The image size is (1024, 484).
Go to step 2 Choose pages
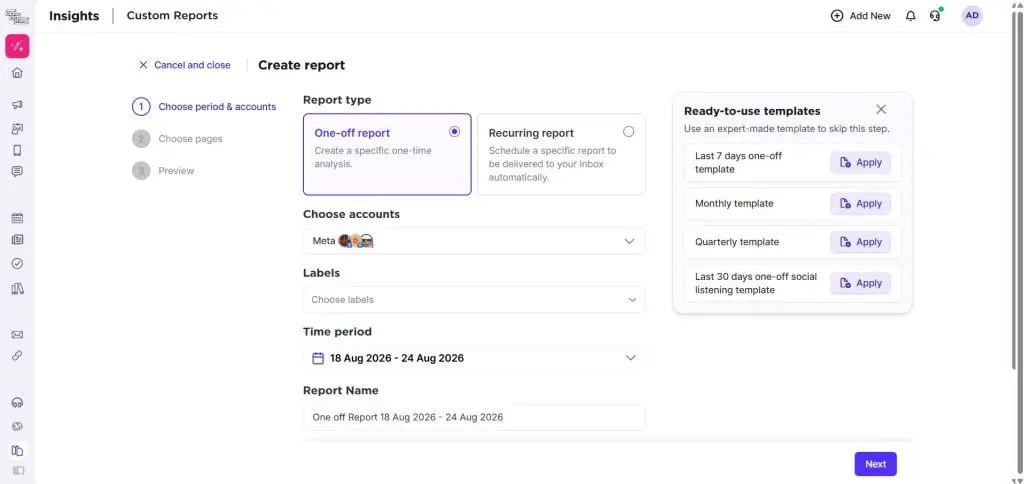coord(177,138)
